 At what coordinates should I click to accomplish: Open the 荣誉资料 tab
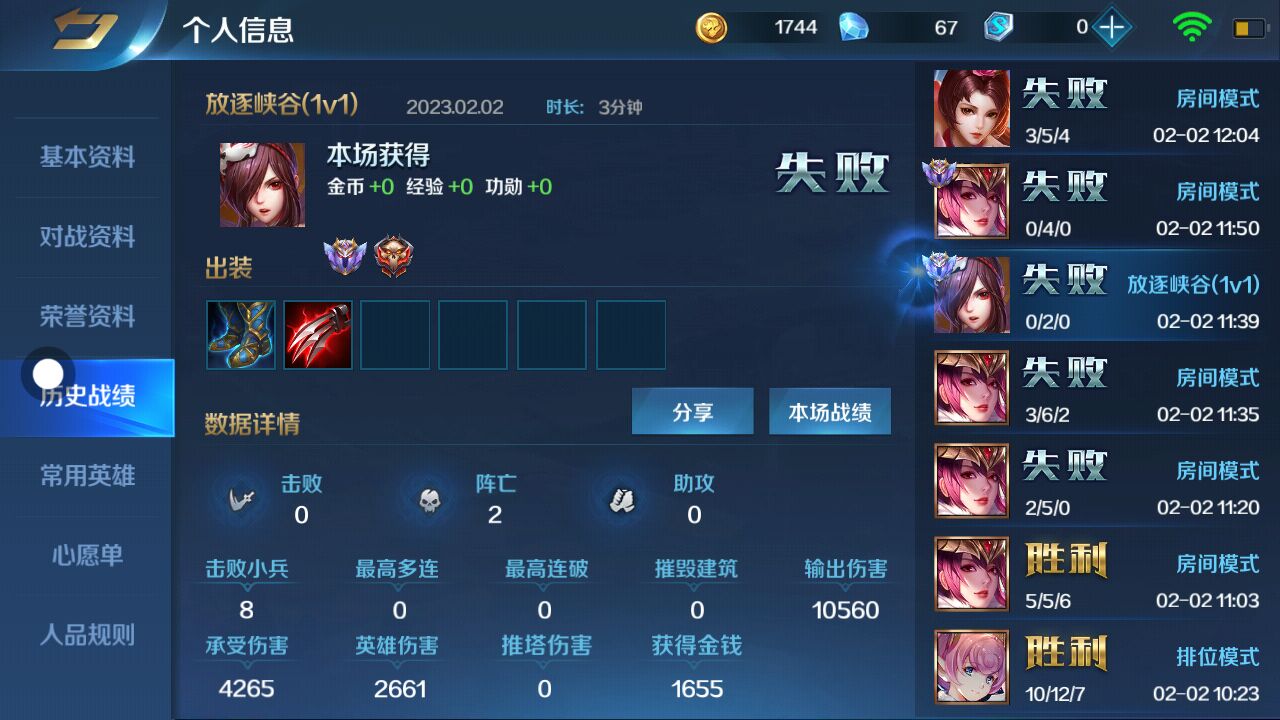(x=87, y=317)
